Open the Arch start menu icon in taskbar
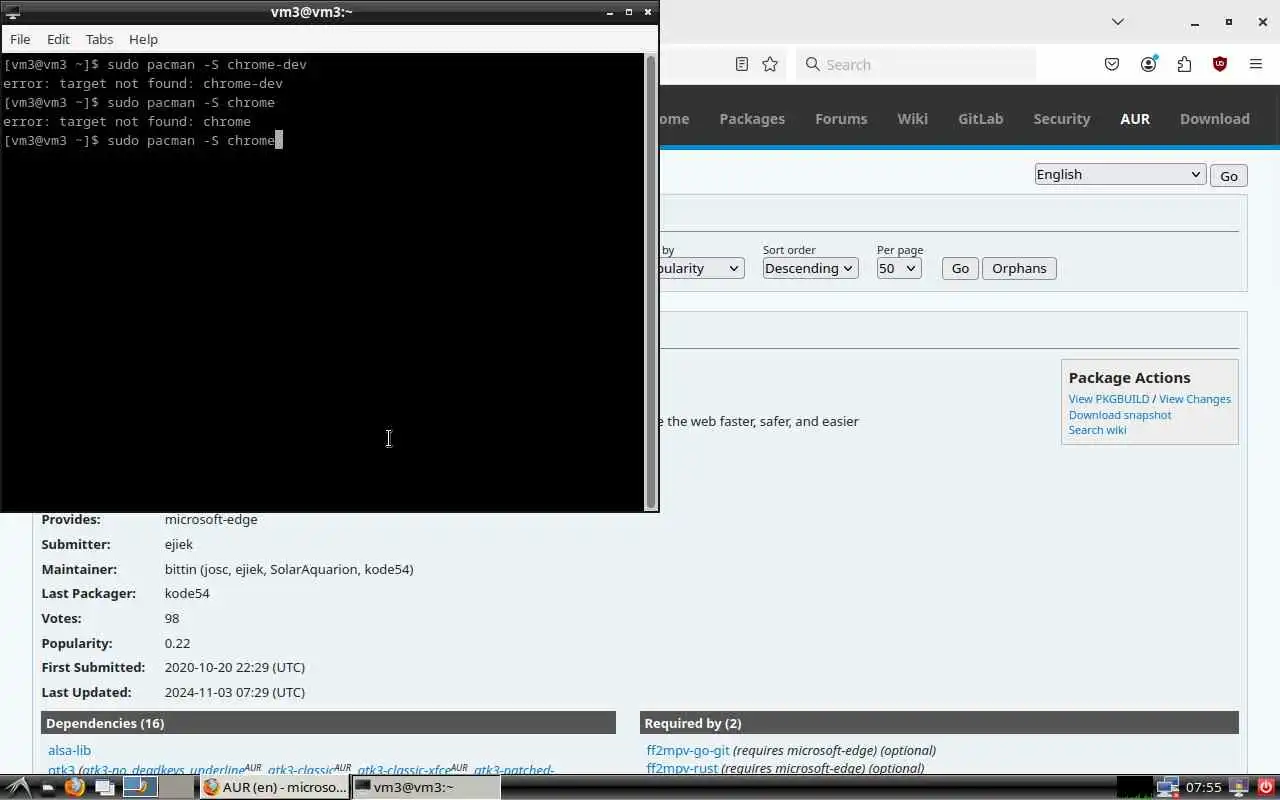This screenshot has width=1280, height=800. click(17, 787)
